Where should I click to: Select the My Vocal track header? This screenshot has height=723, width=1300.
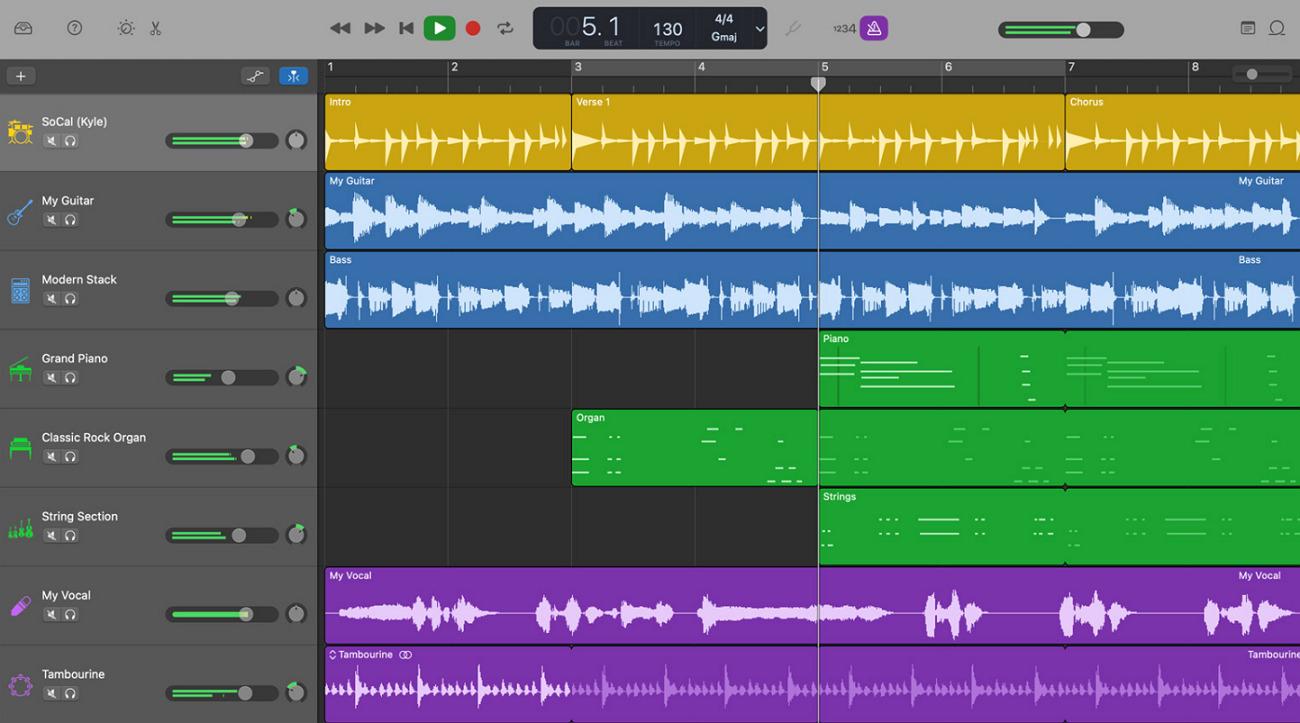[x=159, y=606]
